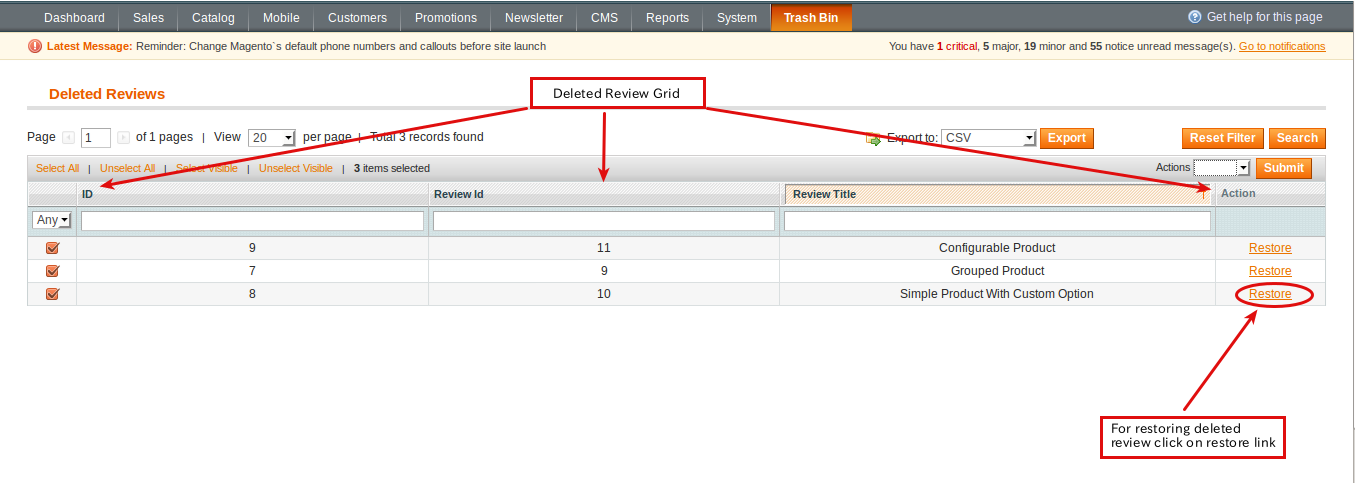Uncheck the Configurable Product row checkbox
This screenshot has height=483, width=1355.
(52, 248)
